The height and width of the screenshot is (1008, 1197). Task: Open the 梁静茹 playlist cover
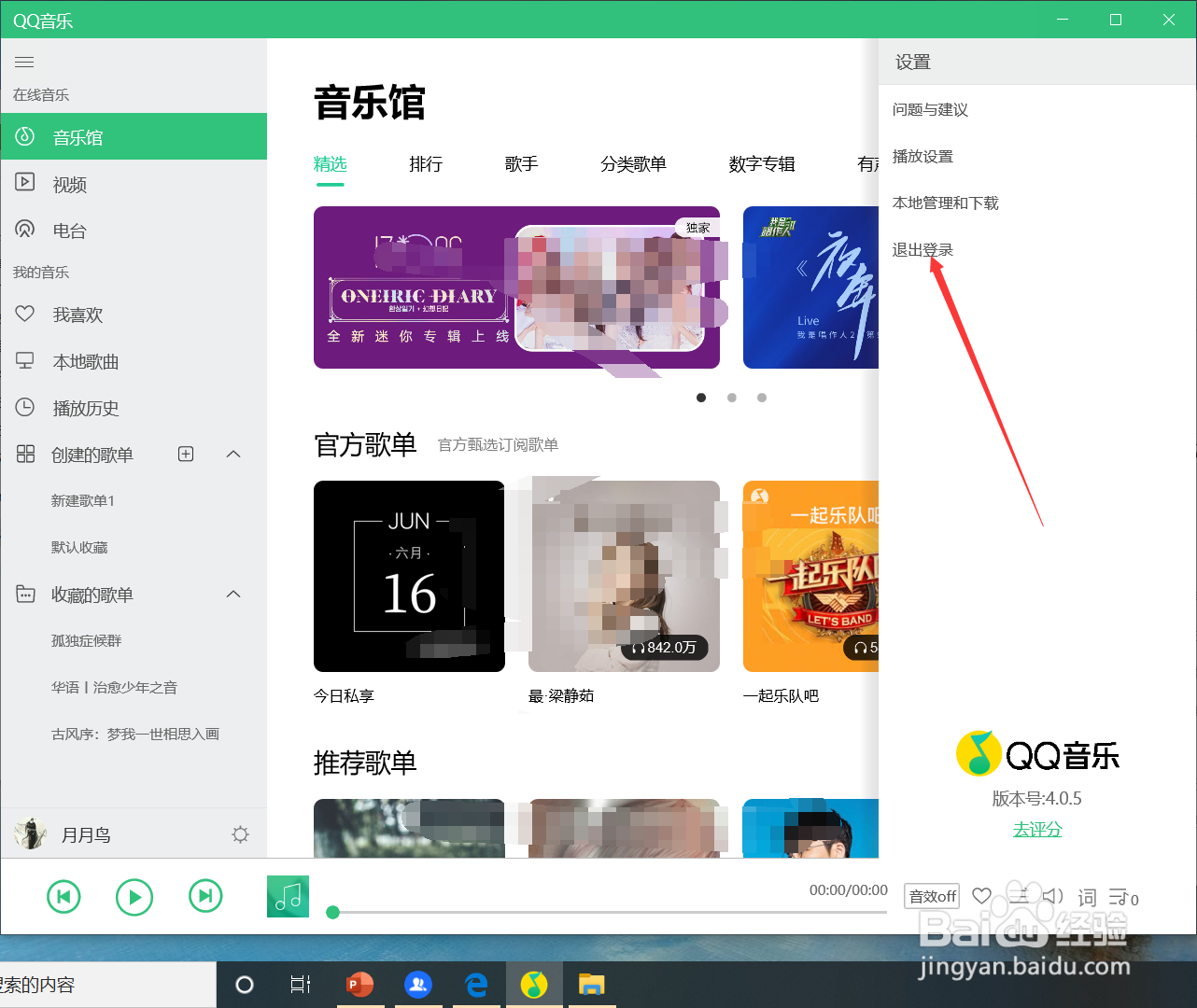pyautogui.click(x=624, y=576)
